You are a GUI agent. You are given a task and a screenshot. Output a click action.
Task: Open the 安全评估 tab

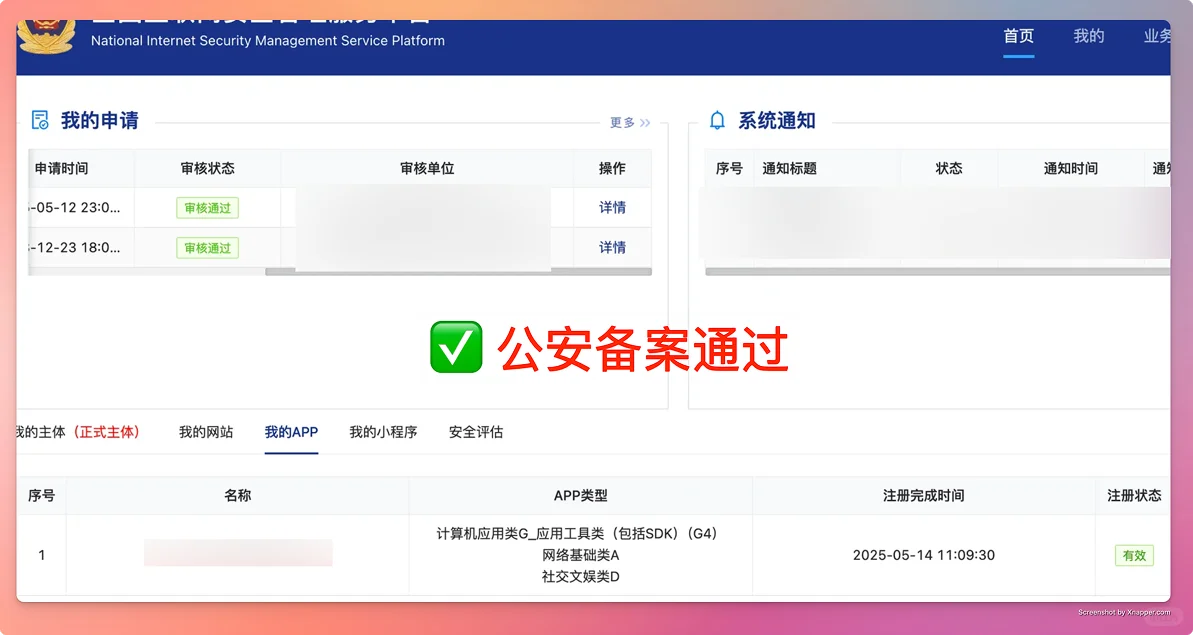click(476, 432)
